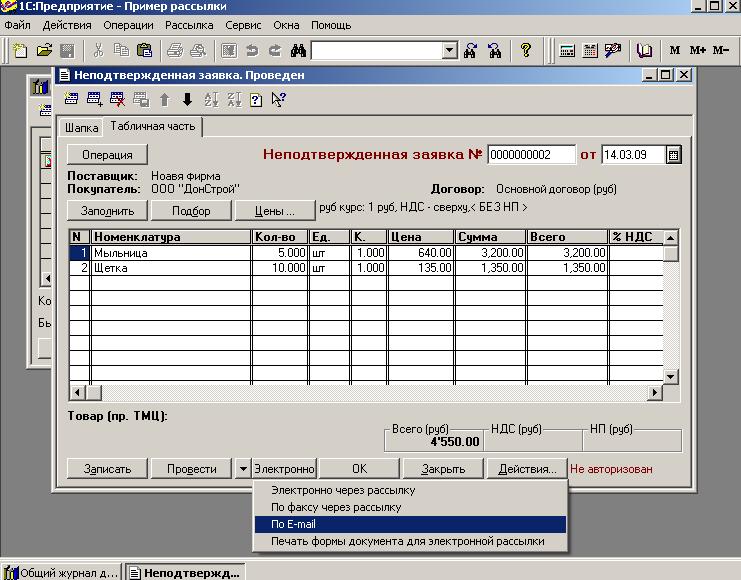Click the Записать button
The height and width of the screenshot is (580, 741).
107,468
